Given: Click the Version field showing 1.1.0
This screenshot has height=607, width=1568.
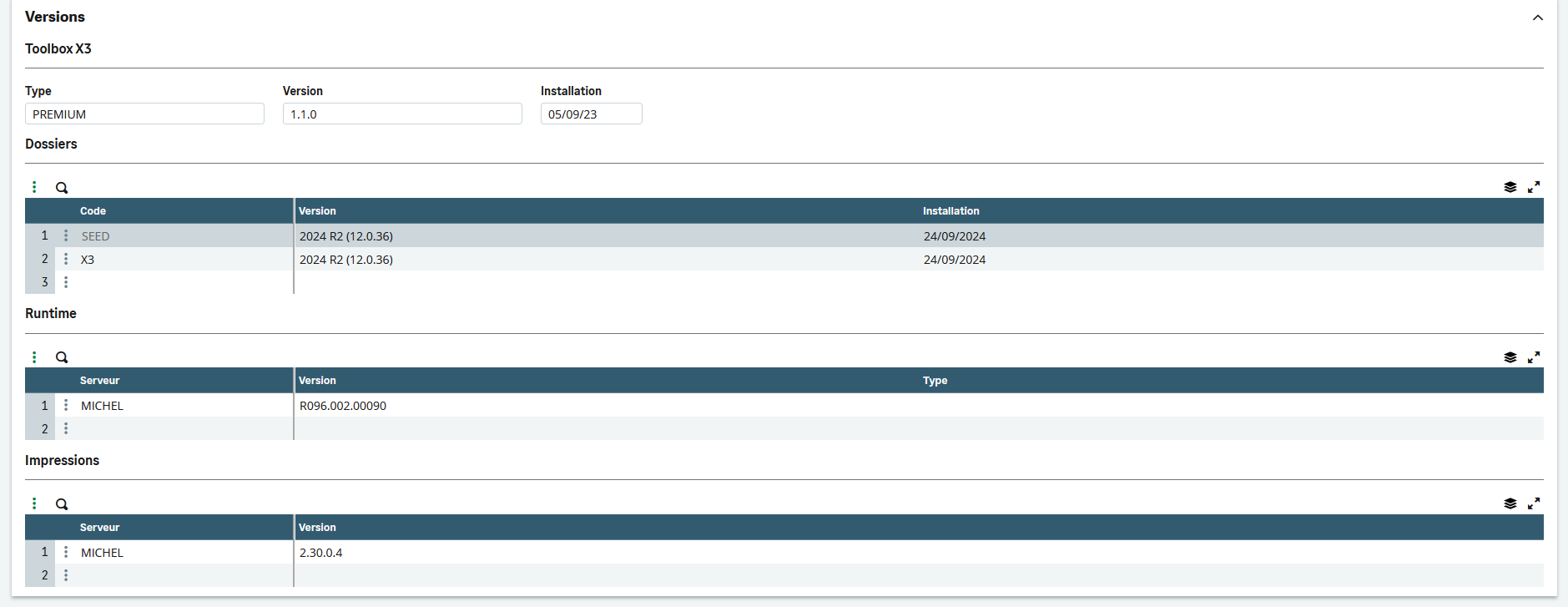Looking at the screenshot, I should 402,114.
